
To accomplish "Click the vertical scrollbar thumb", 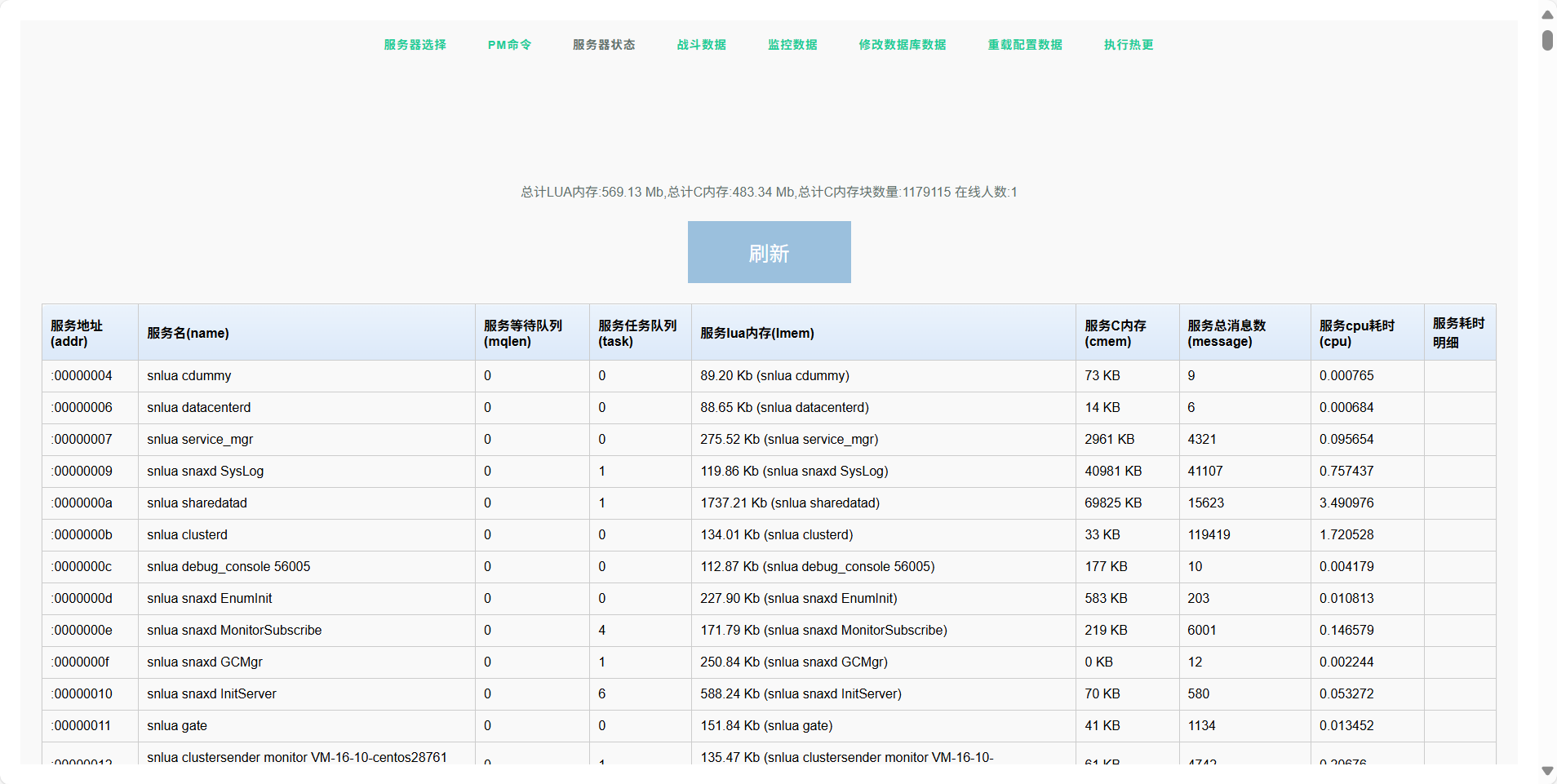I will [1547, 40].
